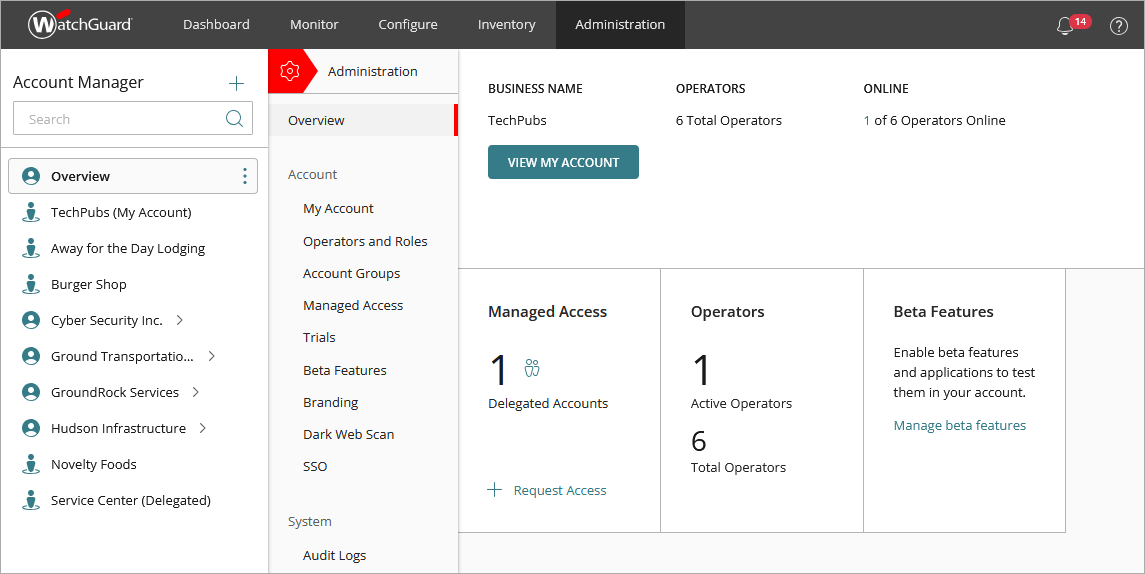The width and height of the screenshot is (1145, 574).
Task: Click the delegated accounts people icon
Action: pyautogui.click(x=532, y=367)
